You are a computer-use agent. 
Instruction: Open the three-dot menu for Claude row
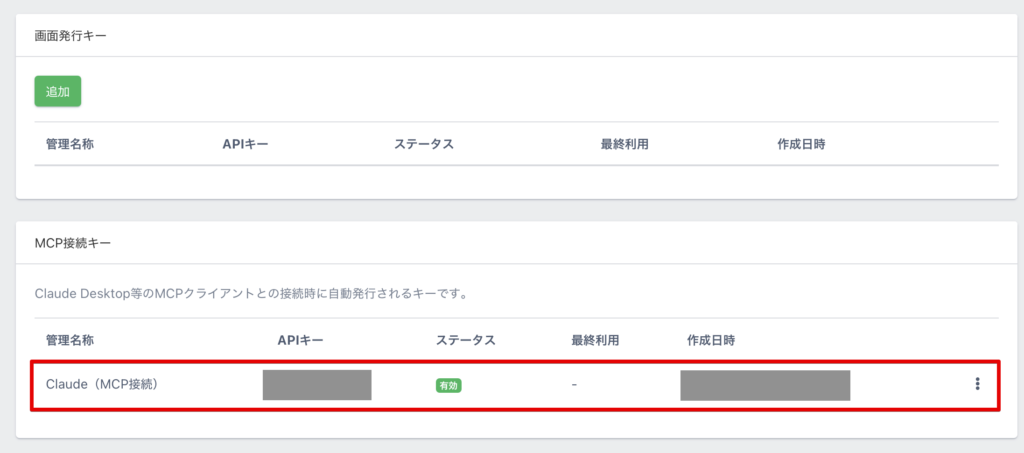977,384
